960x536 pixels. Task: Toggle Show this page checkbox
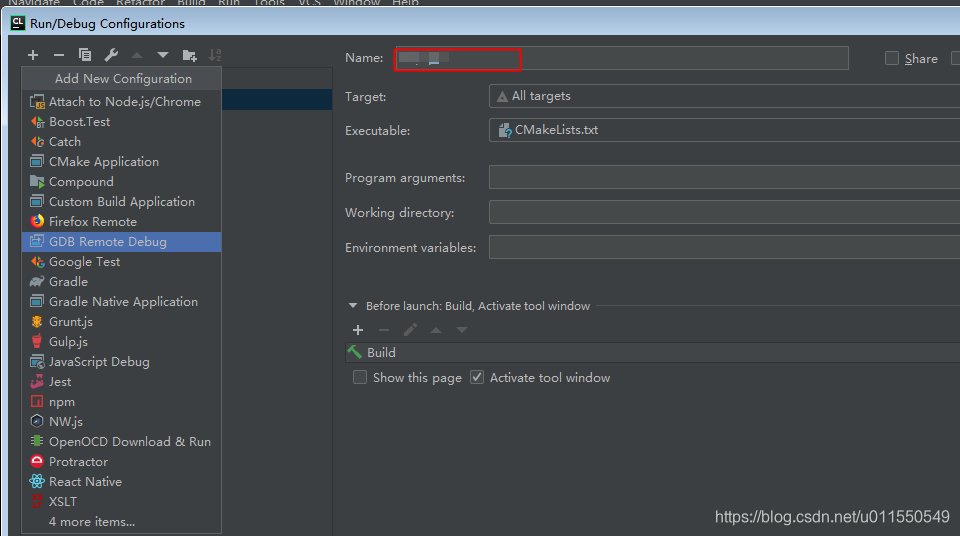point(360,377)
